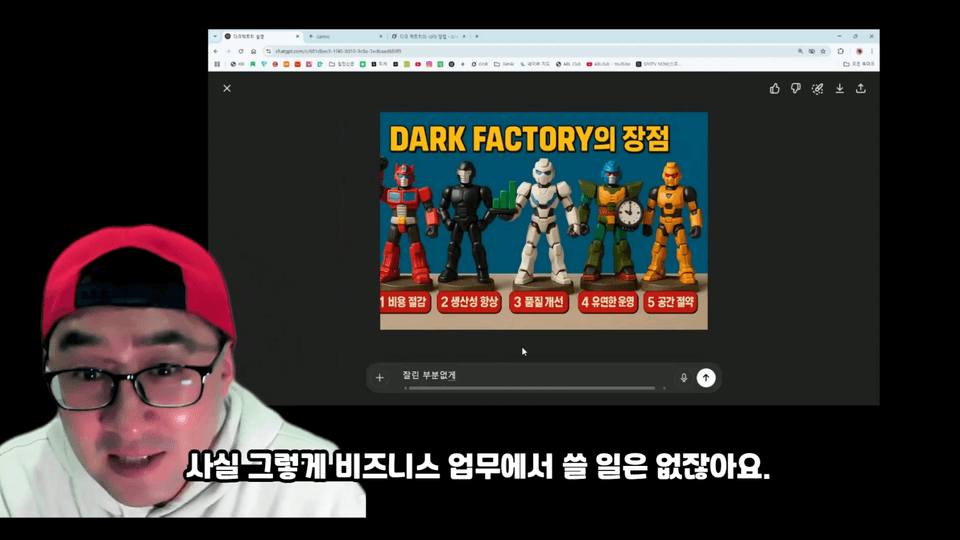
Task: Close the Gemini tab
Action: pos(380,37)
